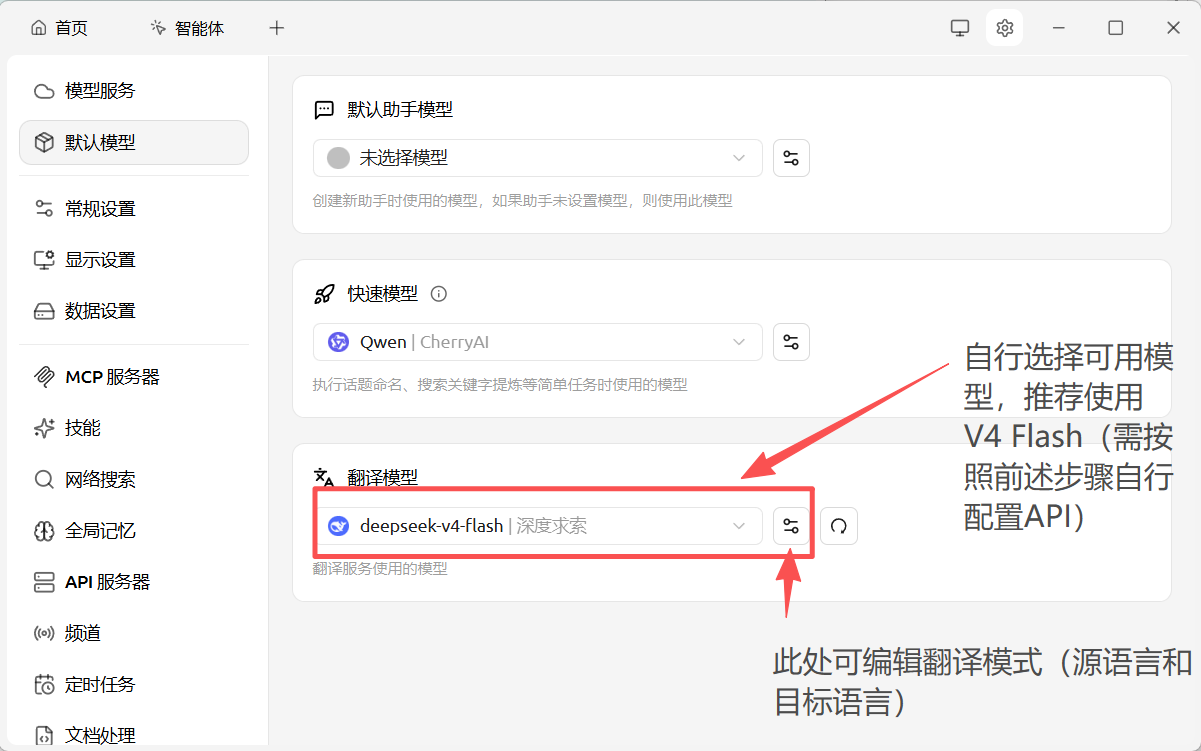Open 定时任务 in the sidebar
The width and height of the screenshot is (1201, 751).
[x=134, y=685]
